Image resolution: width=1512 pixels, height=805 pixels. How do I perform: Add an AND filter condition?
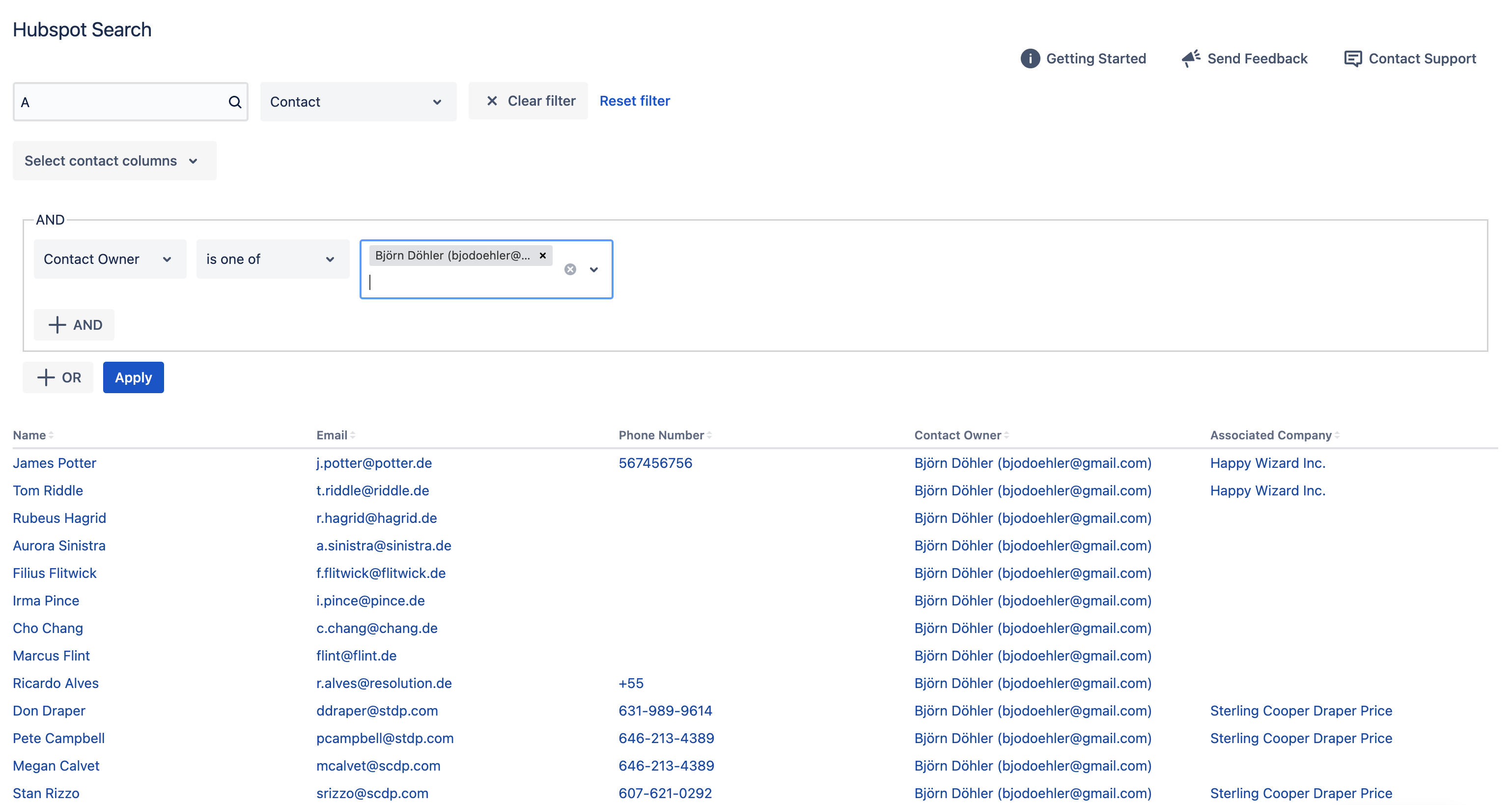click(75, 325)
